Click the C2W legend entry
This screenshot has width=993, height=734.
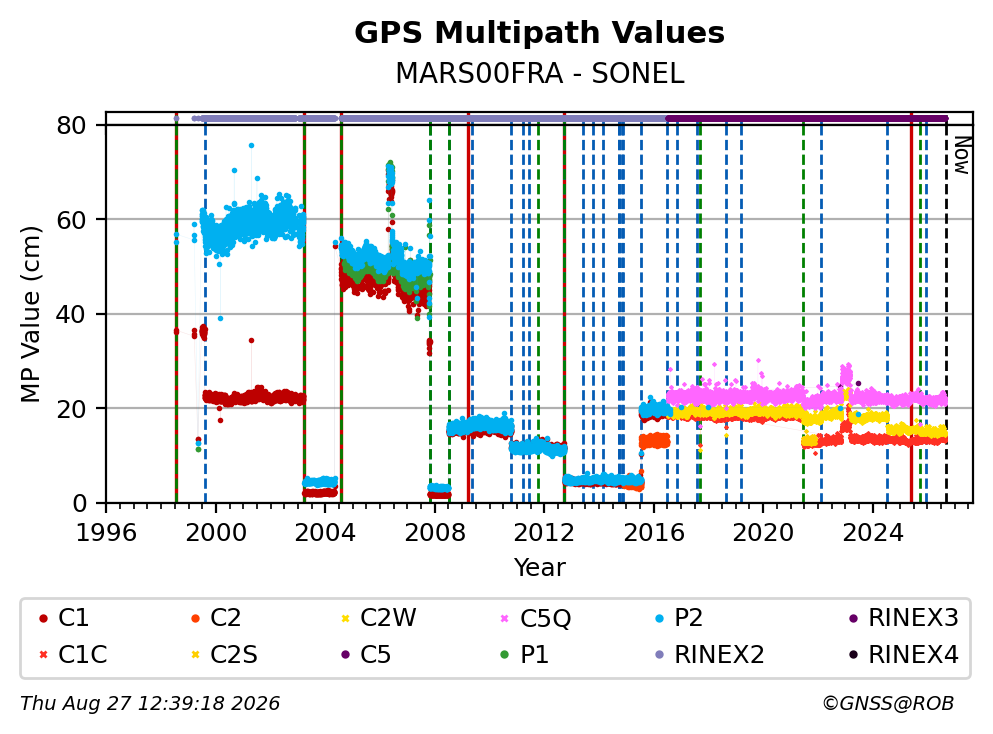379,617
